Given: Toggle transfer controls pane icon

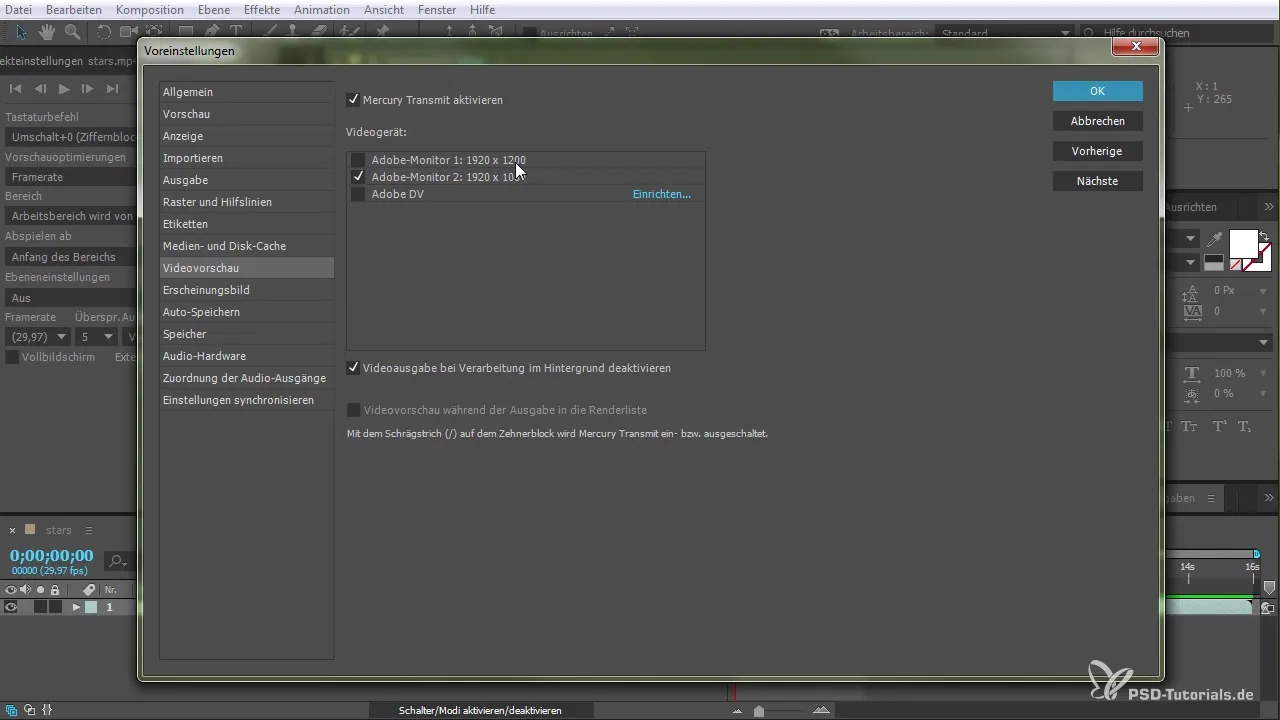Looking at the screenshot, I should pos(29,710).
